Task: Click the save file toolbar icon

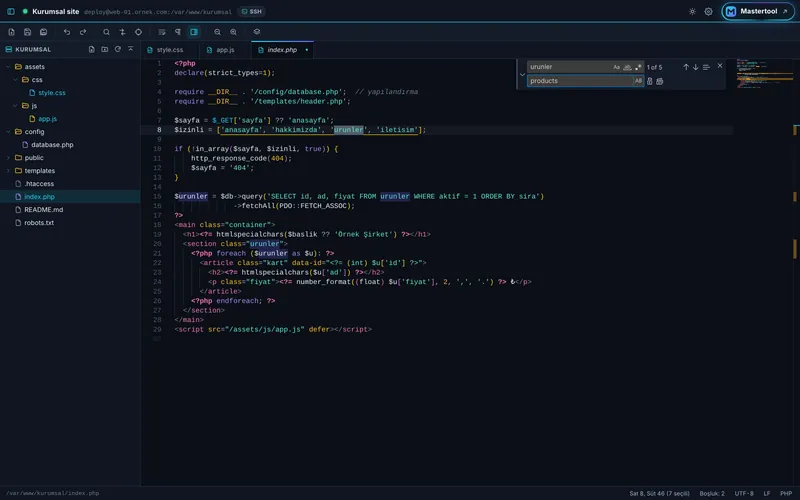Action: (28, 32)
